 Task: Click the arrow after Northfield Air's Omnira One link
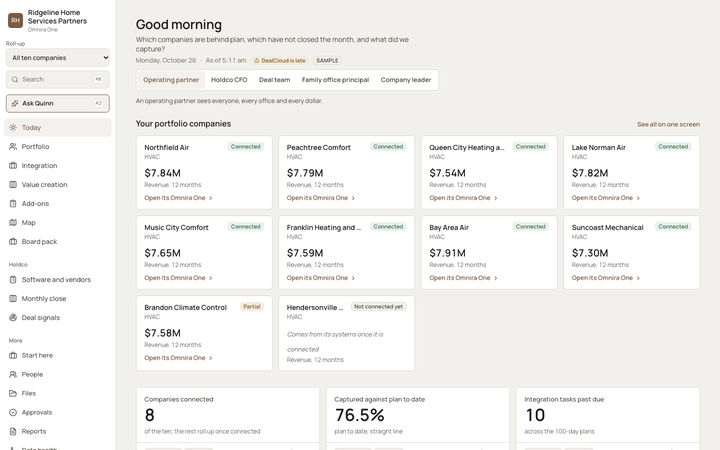(211, 198)
